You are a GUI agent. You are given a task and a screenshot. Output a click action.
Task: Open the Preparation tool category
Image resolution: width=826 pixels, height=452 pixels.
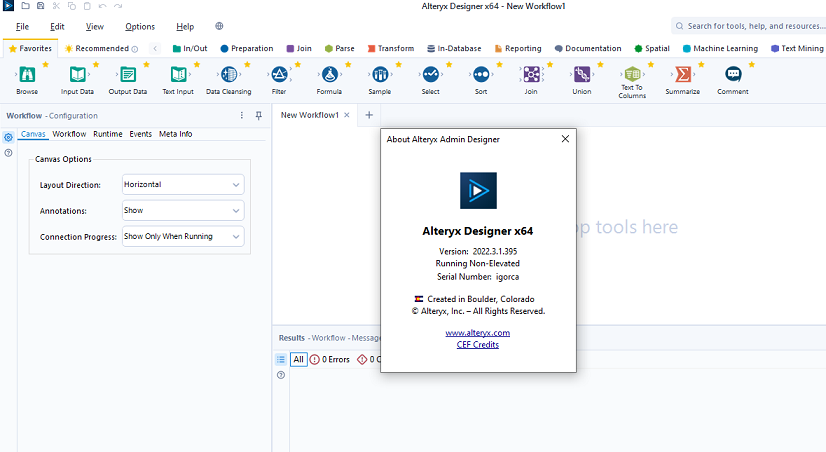click(x=247, y=48)
